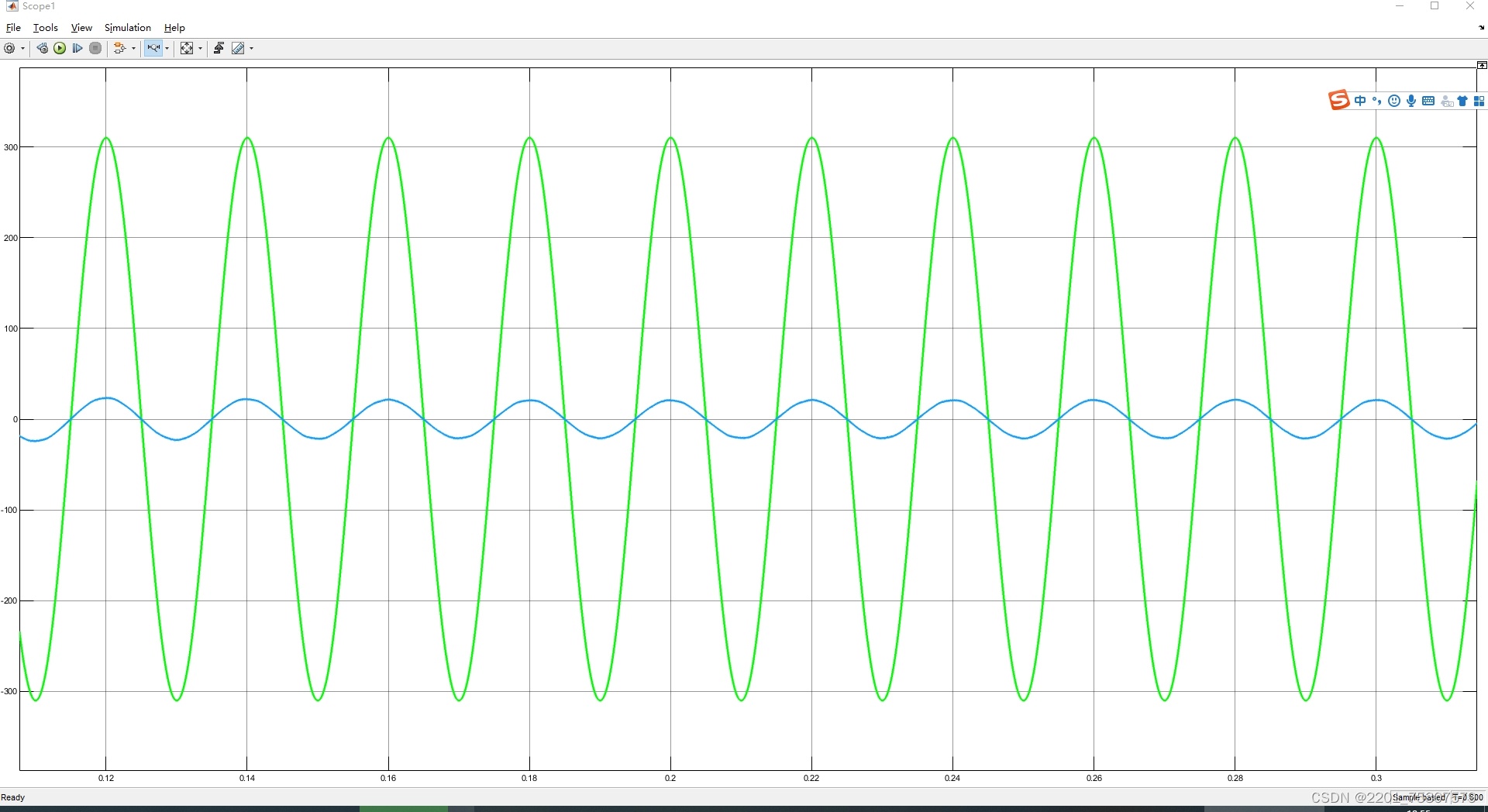This screenshot has height=812, width=1488.
Task: Open the zoom tool options dropdown
Action: click(167, 48)
